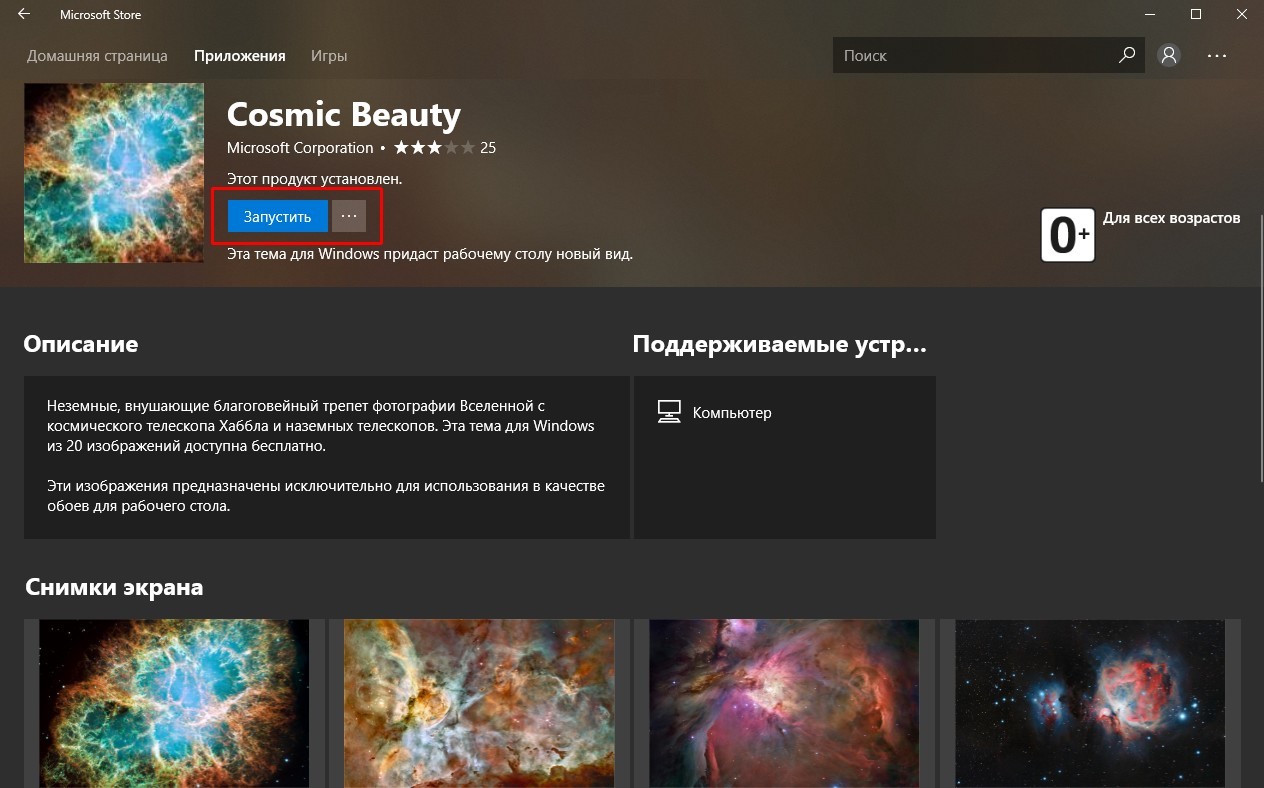Switch to the Домашняя страница tab
The image size is (1264, 788).
(x=97, y=56)
